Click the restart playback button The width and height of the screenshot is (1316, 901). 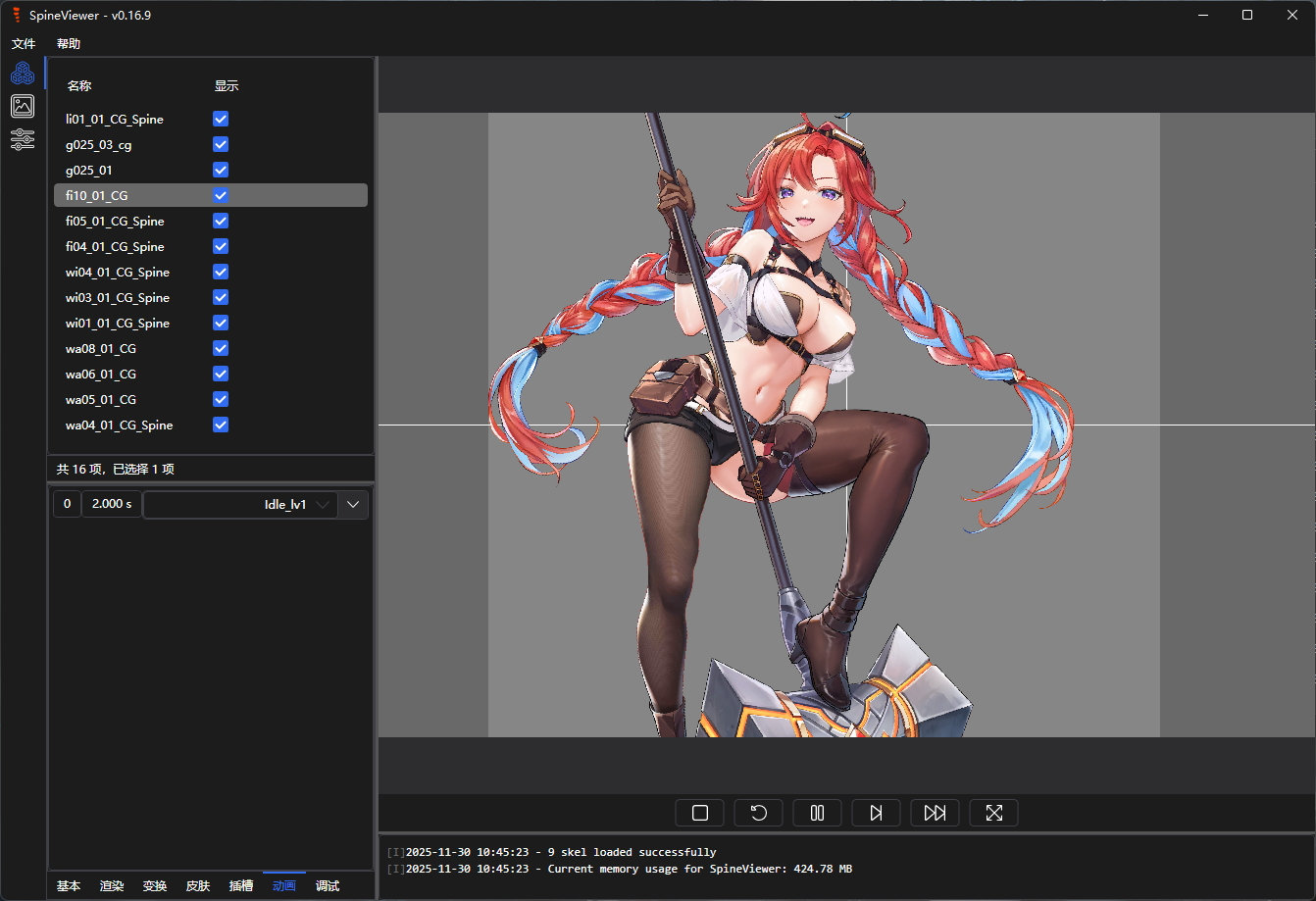(x=759, y=813)
